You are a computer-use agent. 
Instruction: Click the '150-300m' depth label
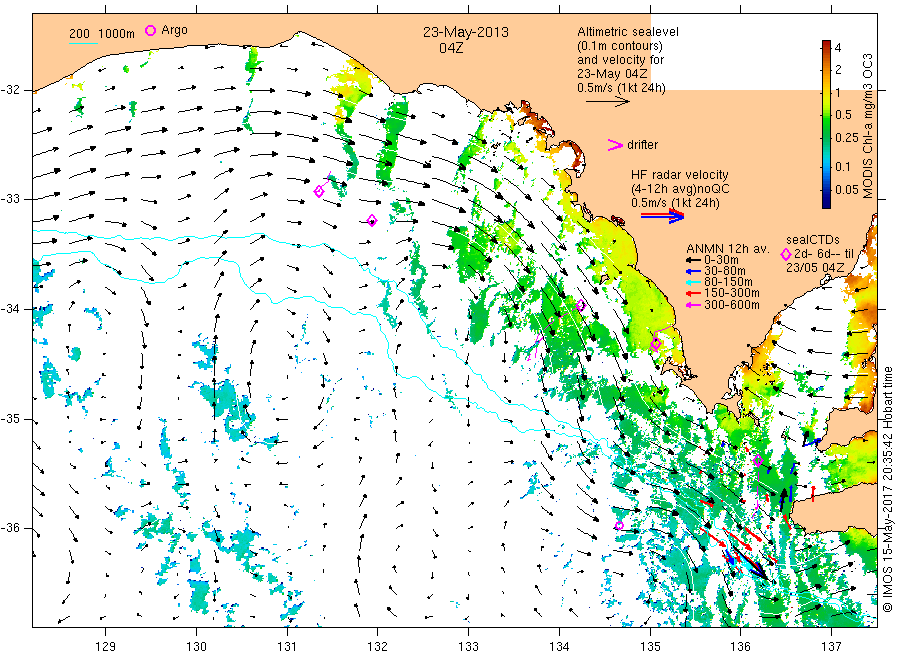click(732, 293)
